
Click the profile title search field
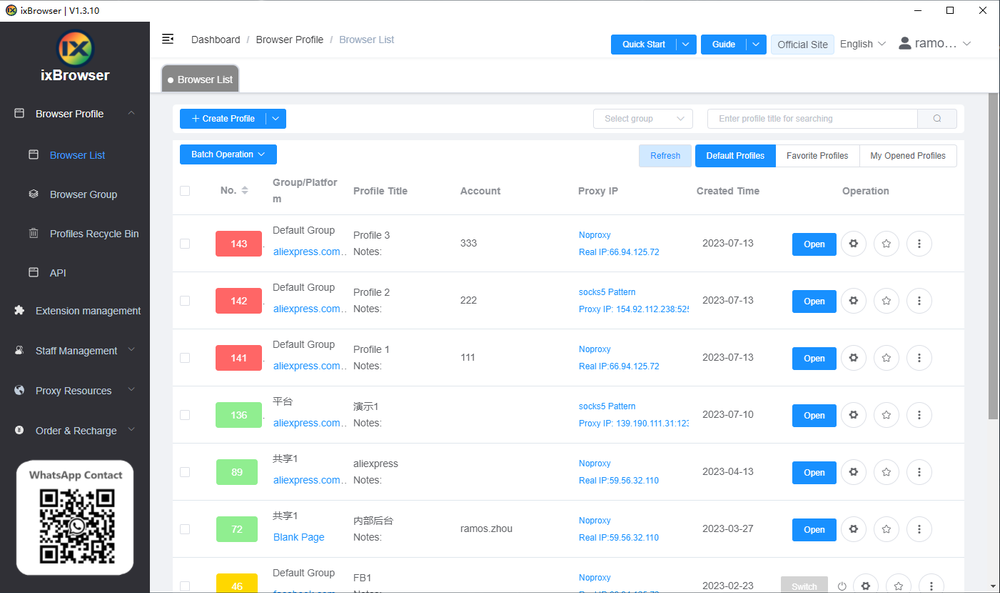click(812, 119)
